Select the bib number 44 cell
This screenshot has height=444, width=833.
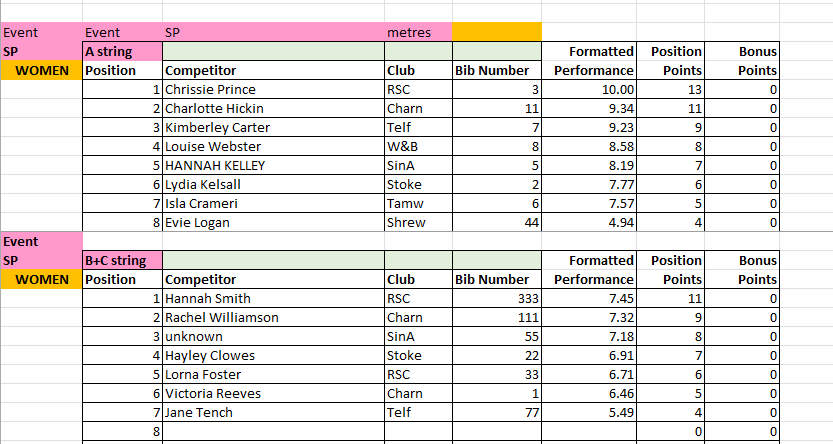(496, 223)
